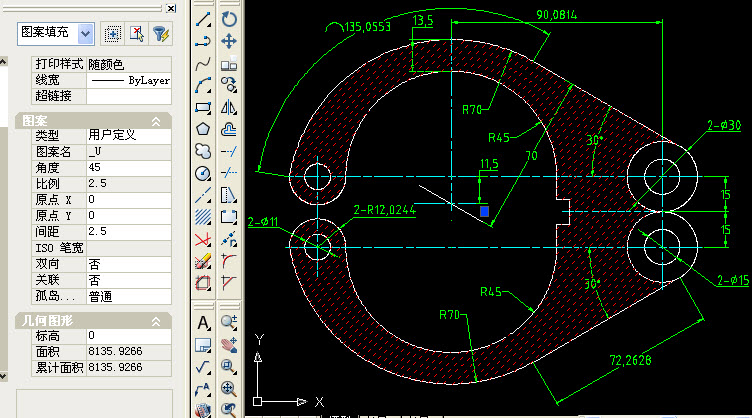Open the 图案填充 object type dropdown

85,34
